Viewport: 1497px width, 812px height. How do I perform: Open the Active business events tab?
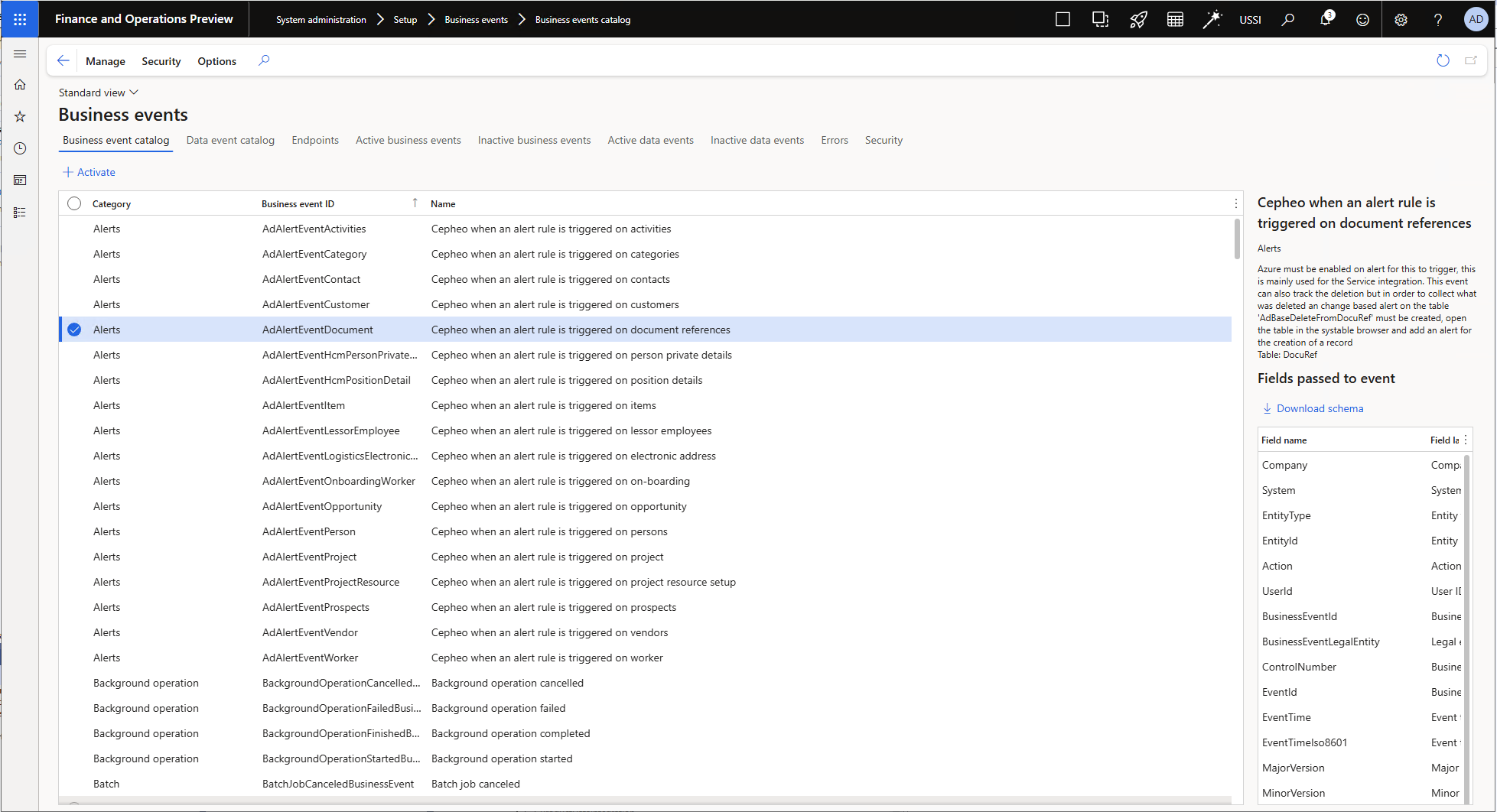click(408, 140)
